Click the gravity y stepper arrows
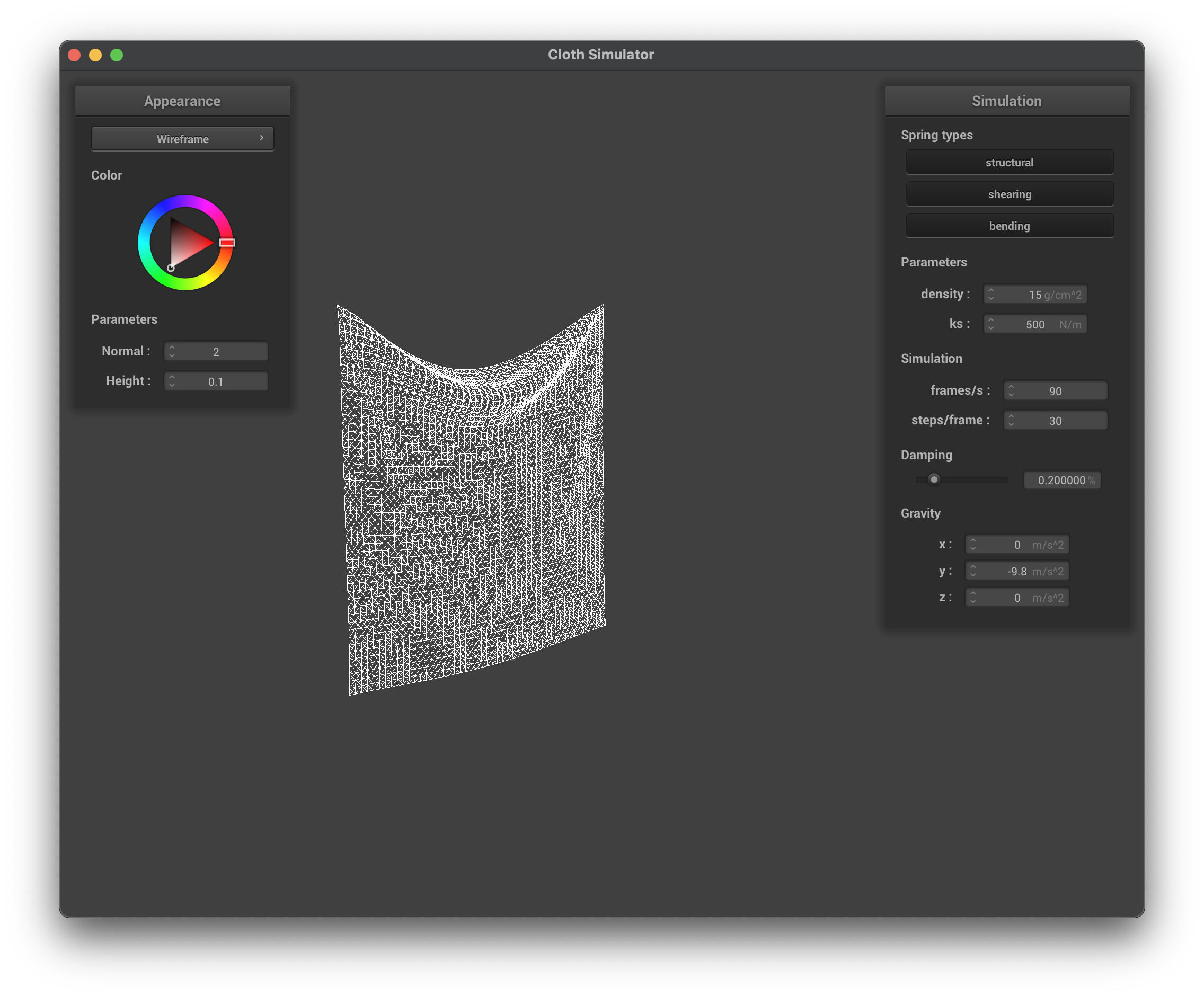This screenshot has height=996, width=1204. pos(973,571)
